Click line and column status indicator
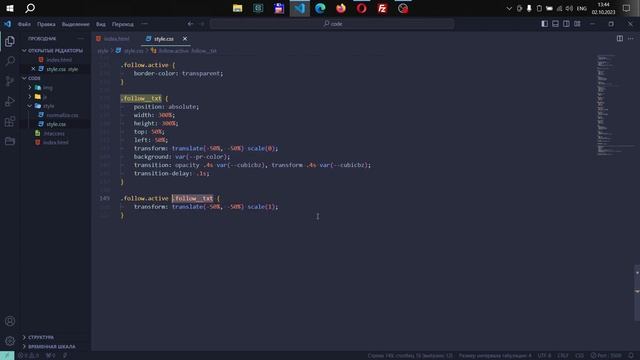The width and height of the screenshot is (640, 360). pyautogui.click(x=410, y=356)
